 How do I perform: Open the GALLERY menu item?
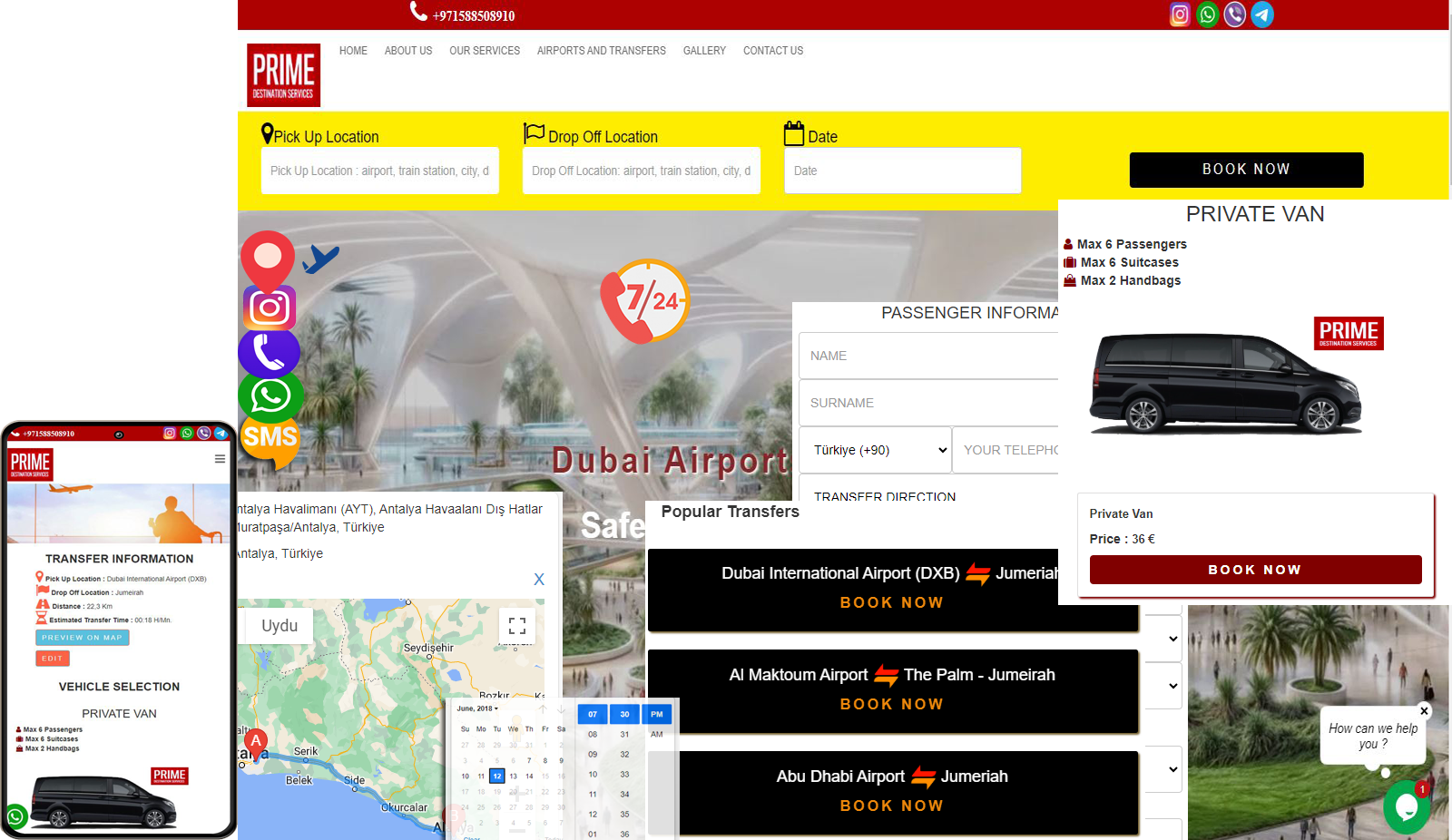[x=704, y=51]
